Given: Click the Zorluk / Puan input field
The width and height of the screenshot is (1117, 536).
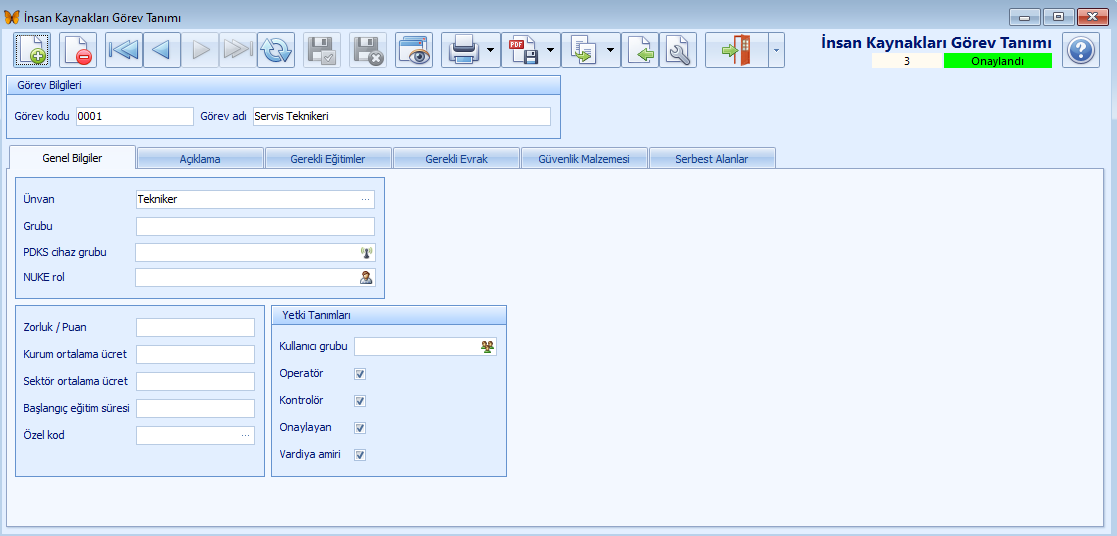Looking at the screenshot, I should [195, 327].
